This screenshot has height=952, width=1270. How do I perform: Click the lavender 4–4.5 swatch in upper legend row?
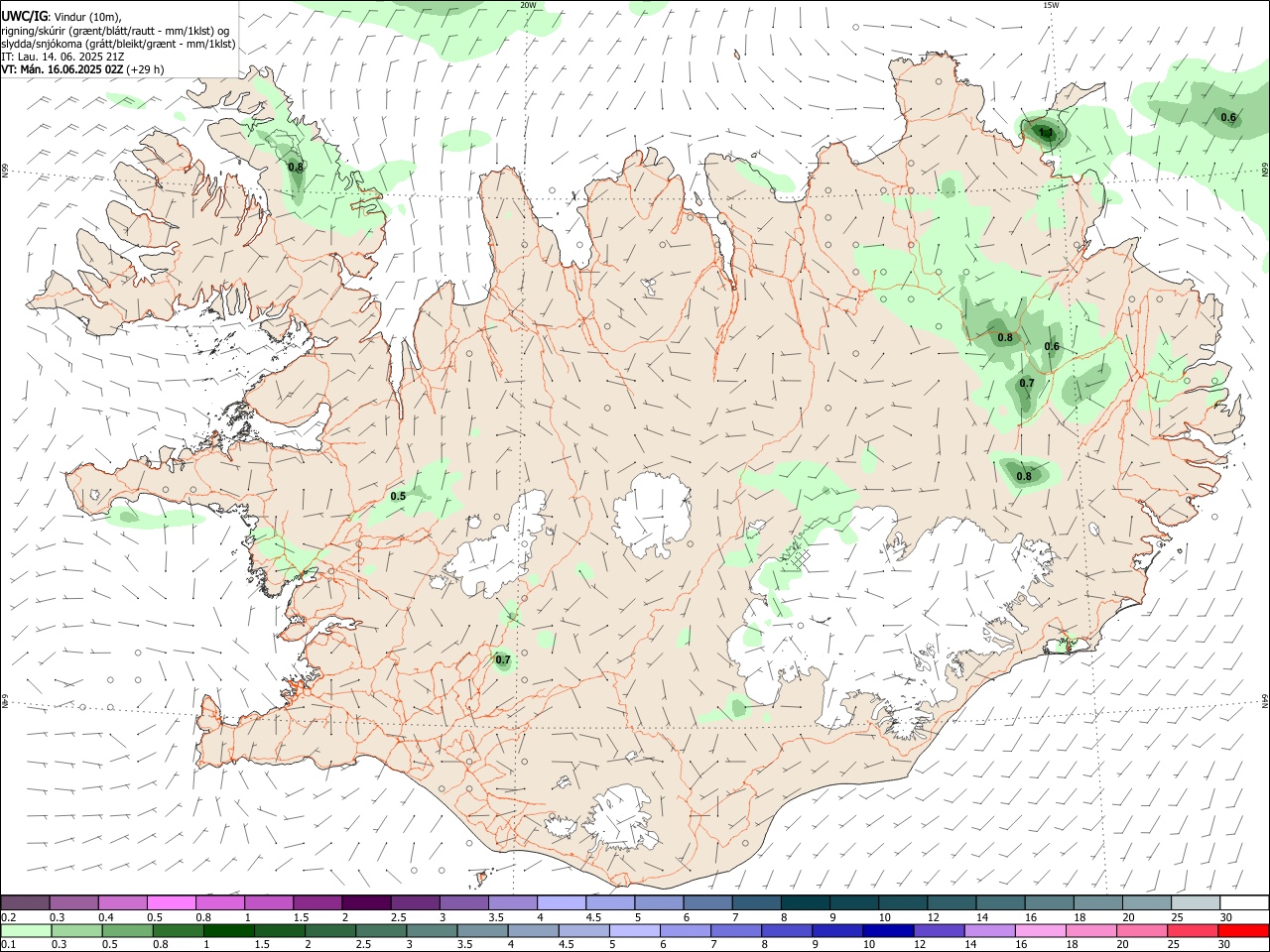(x=560, y=902)
